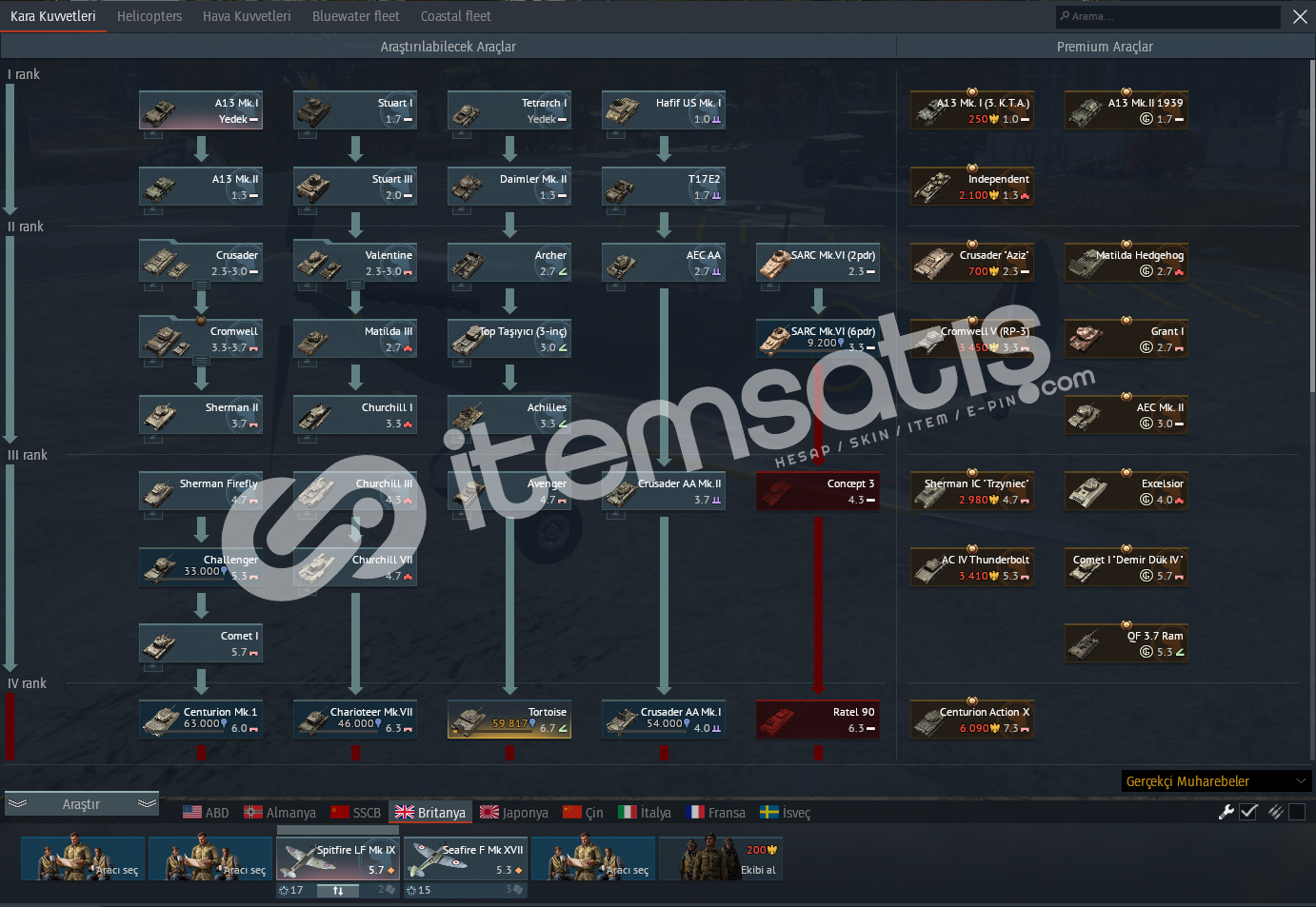This screenshot has height=907, width=1316.
Task: Switch nation to ABD
Action: tap(206, 813)
